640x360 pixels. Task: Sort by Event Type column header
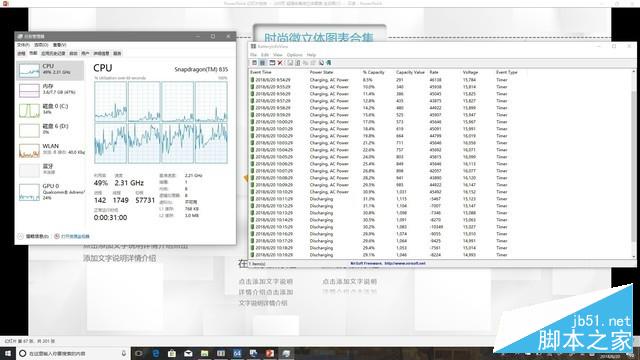coord(511,72)
